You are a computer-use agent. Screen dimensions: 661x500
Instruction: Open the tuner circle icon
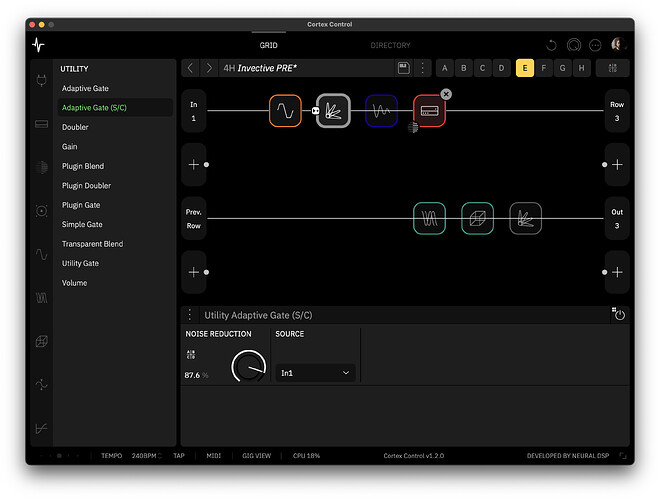tap(574, 45)
